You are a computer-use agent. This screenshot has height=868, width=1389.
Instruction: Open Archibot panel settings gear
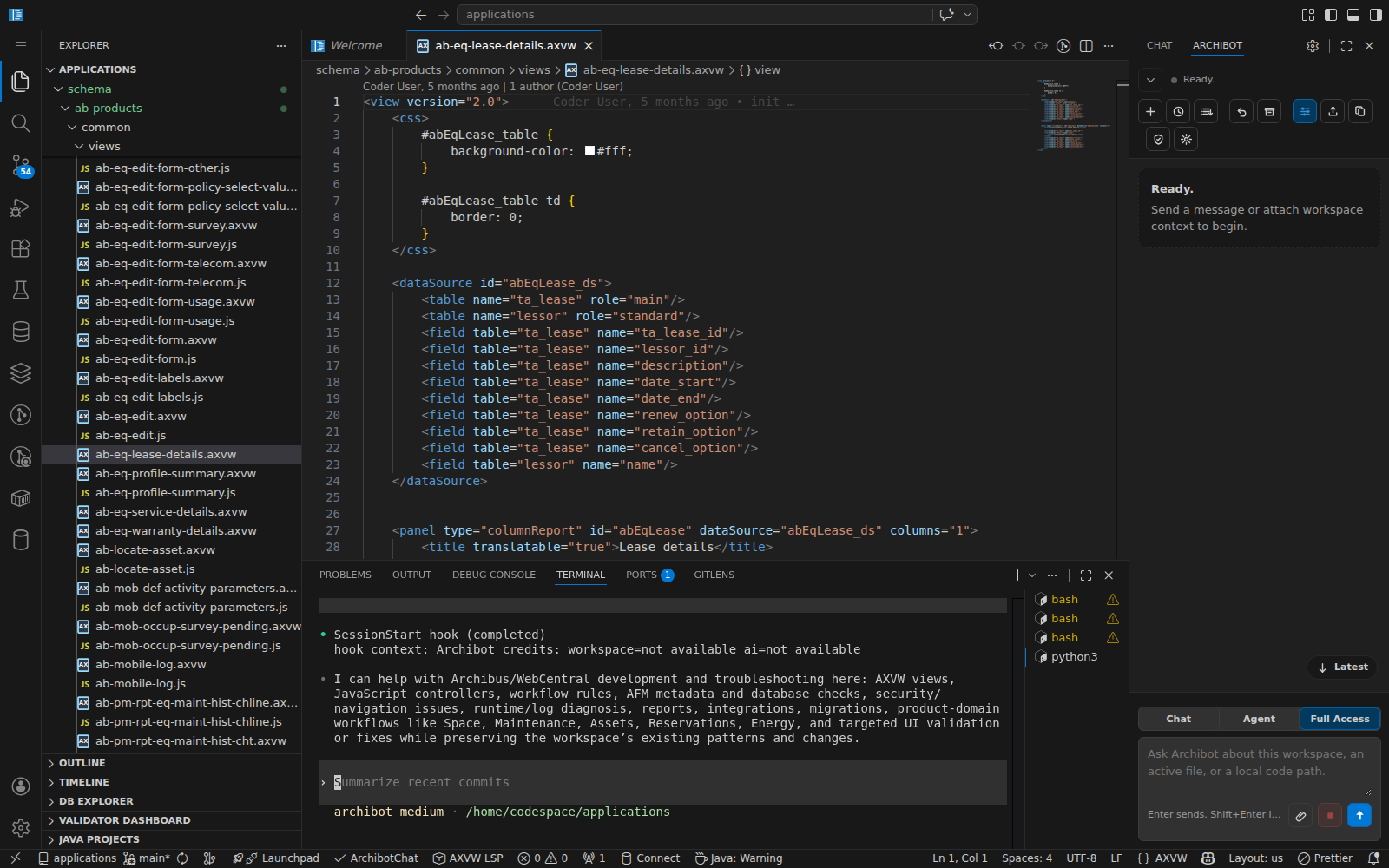coord(1313,46)
